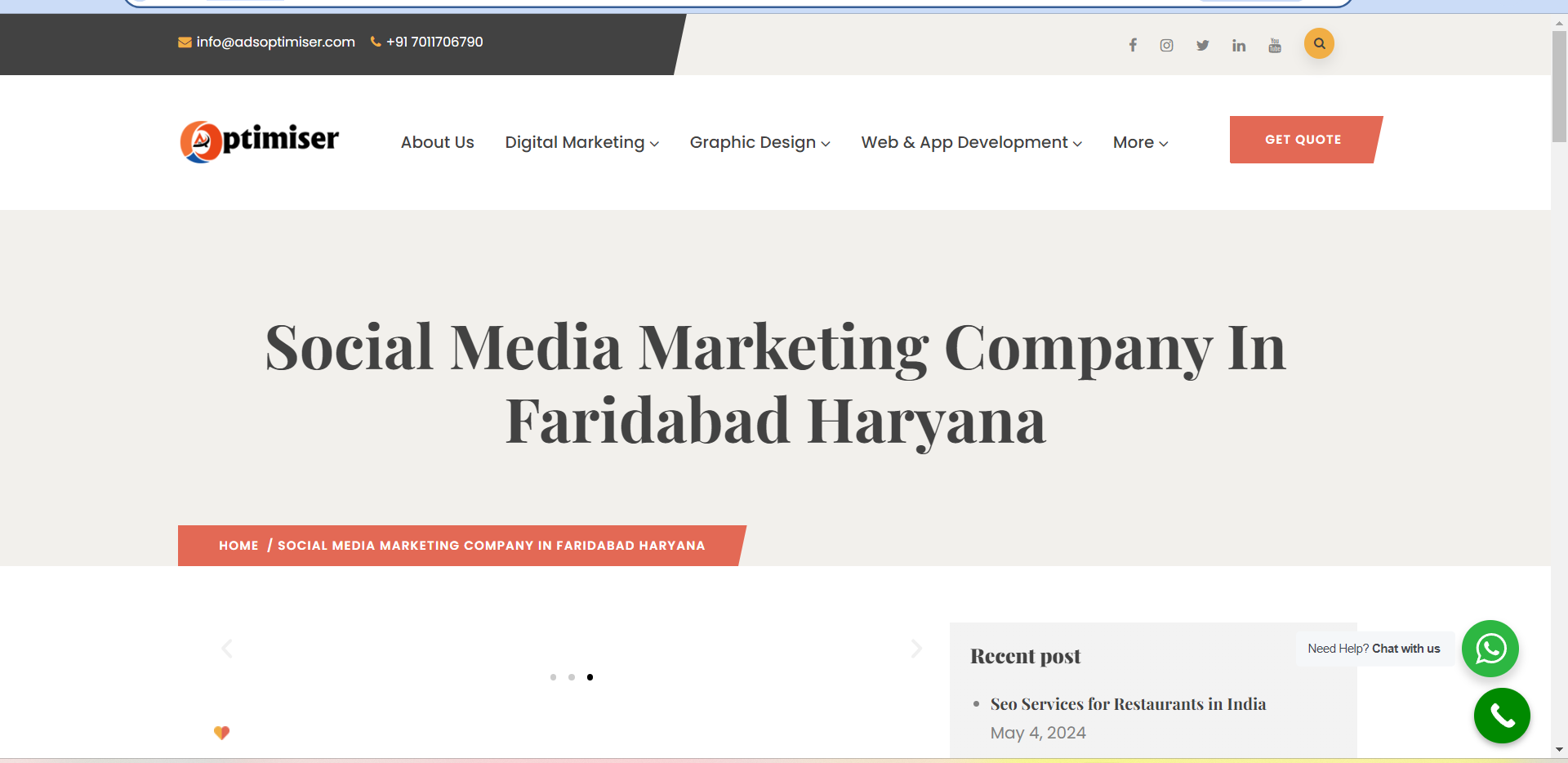Click the vertical scrollbar thumb
Image resolution: width=1568 pixels, height=763 pixels.
[x=1559, y=86]
